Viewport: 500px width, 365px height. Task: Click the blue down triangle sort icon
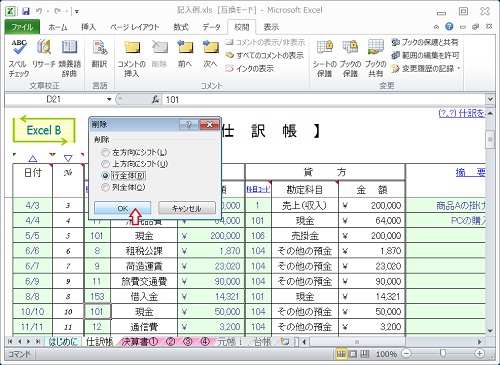[x=68, y=158]
